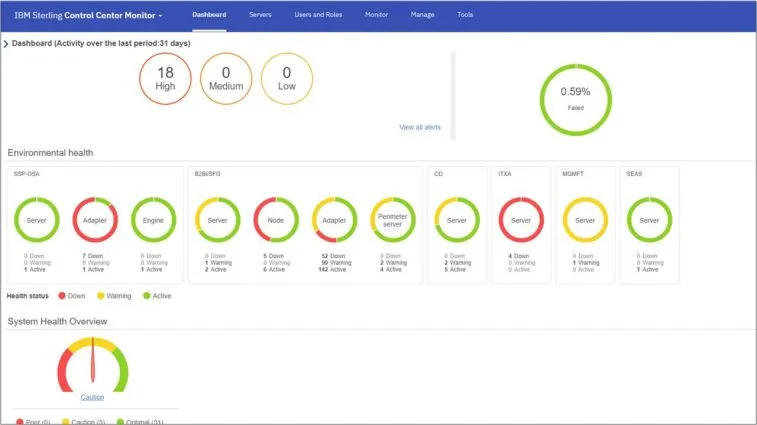Open the Manage menu
757x425 pixels.
(x=422, y=15)
